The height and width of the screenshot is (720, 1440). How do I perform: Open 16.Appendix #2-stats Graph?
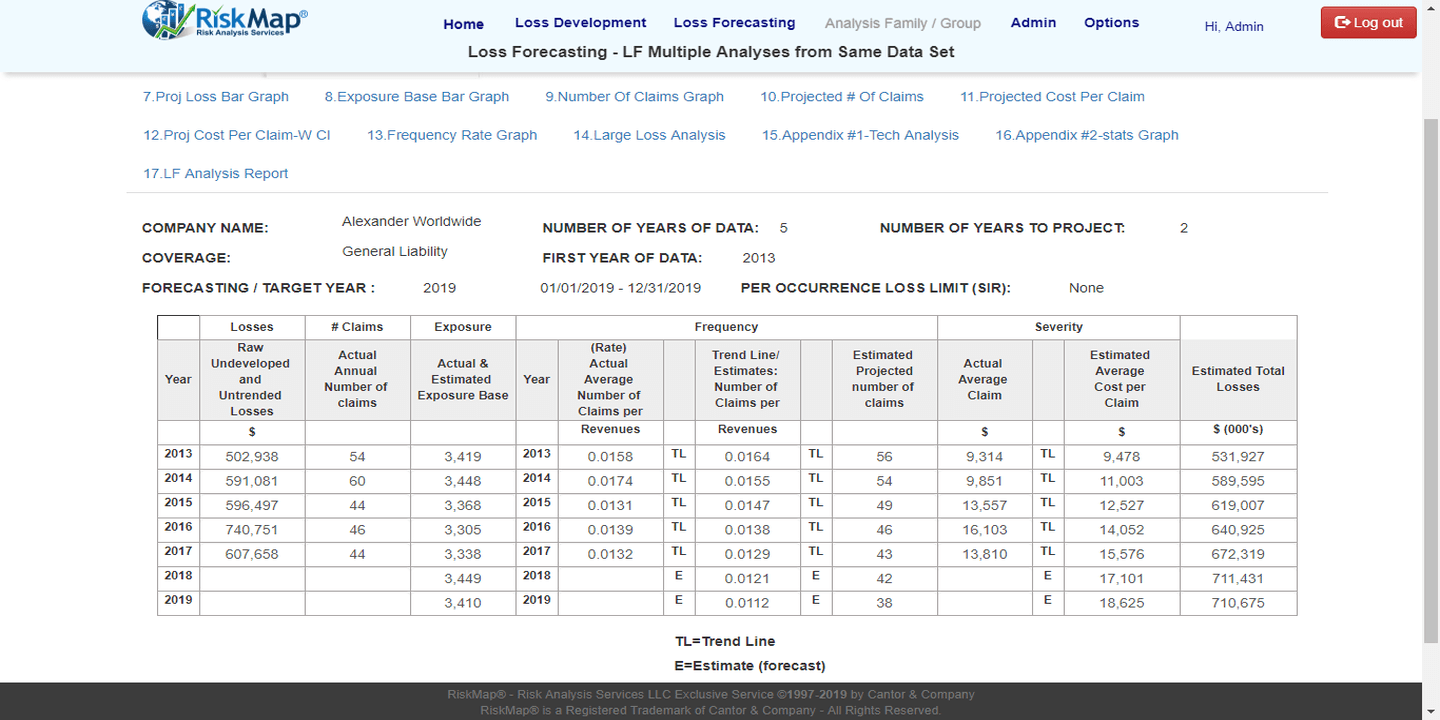click(1087, 135)
